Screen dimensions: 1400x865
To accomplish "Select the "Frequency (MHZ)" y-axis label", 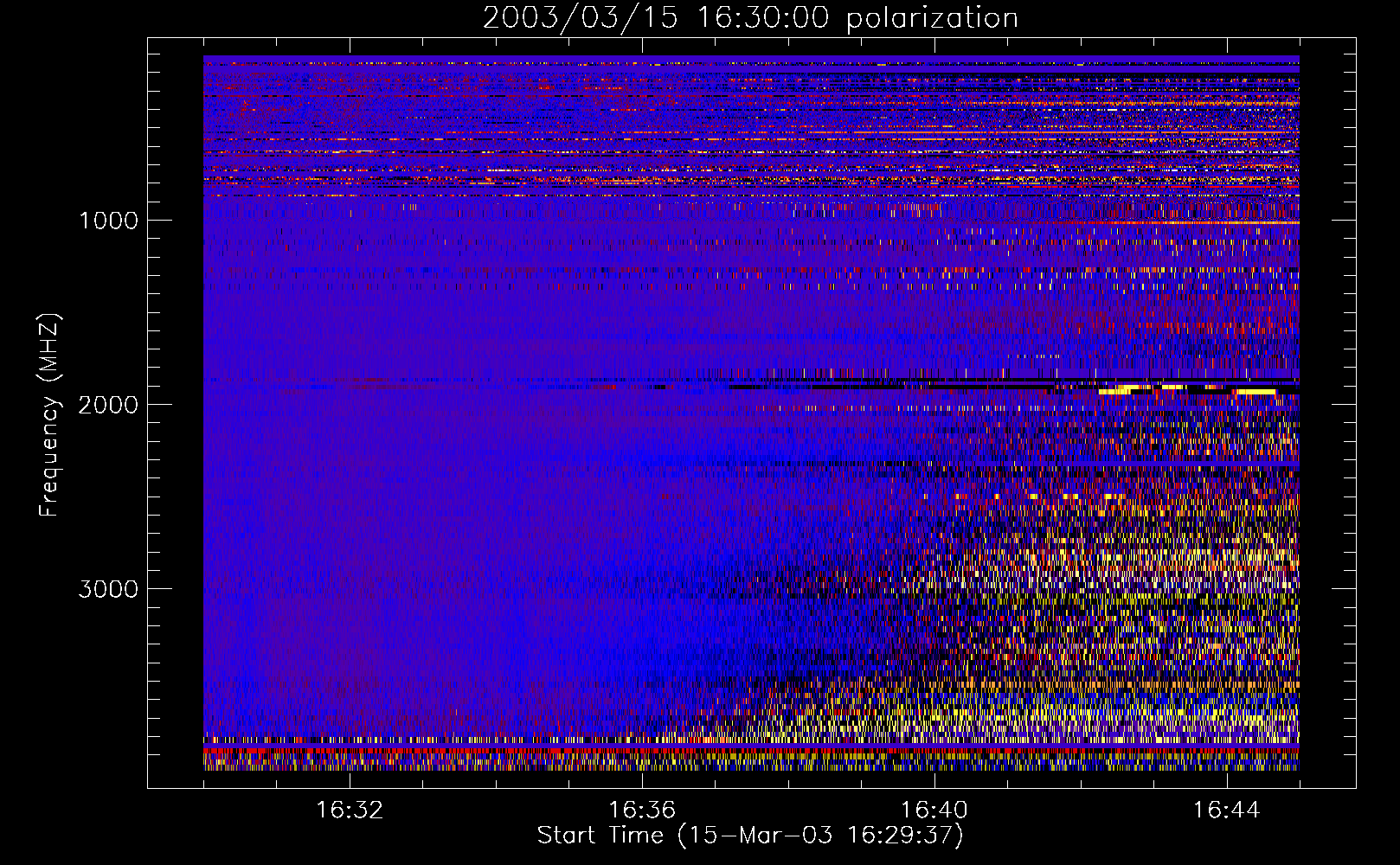I will [49, 415].
